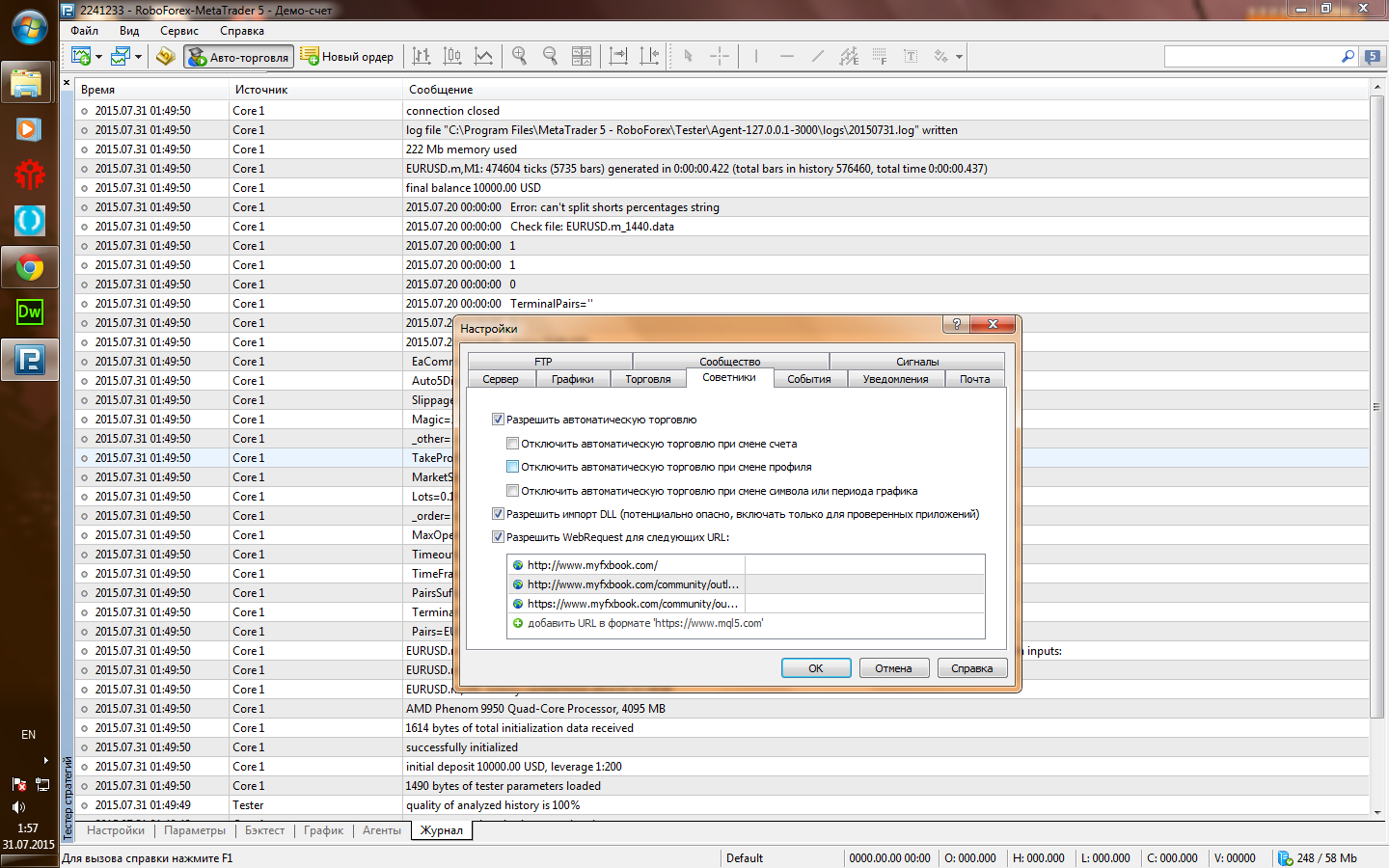
Task: Toggle disable autotrading on profile change checkbox
Action: (x=512, y=467)
